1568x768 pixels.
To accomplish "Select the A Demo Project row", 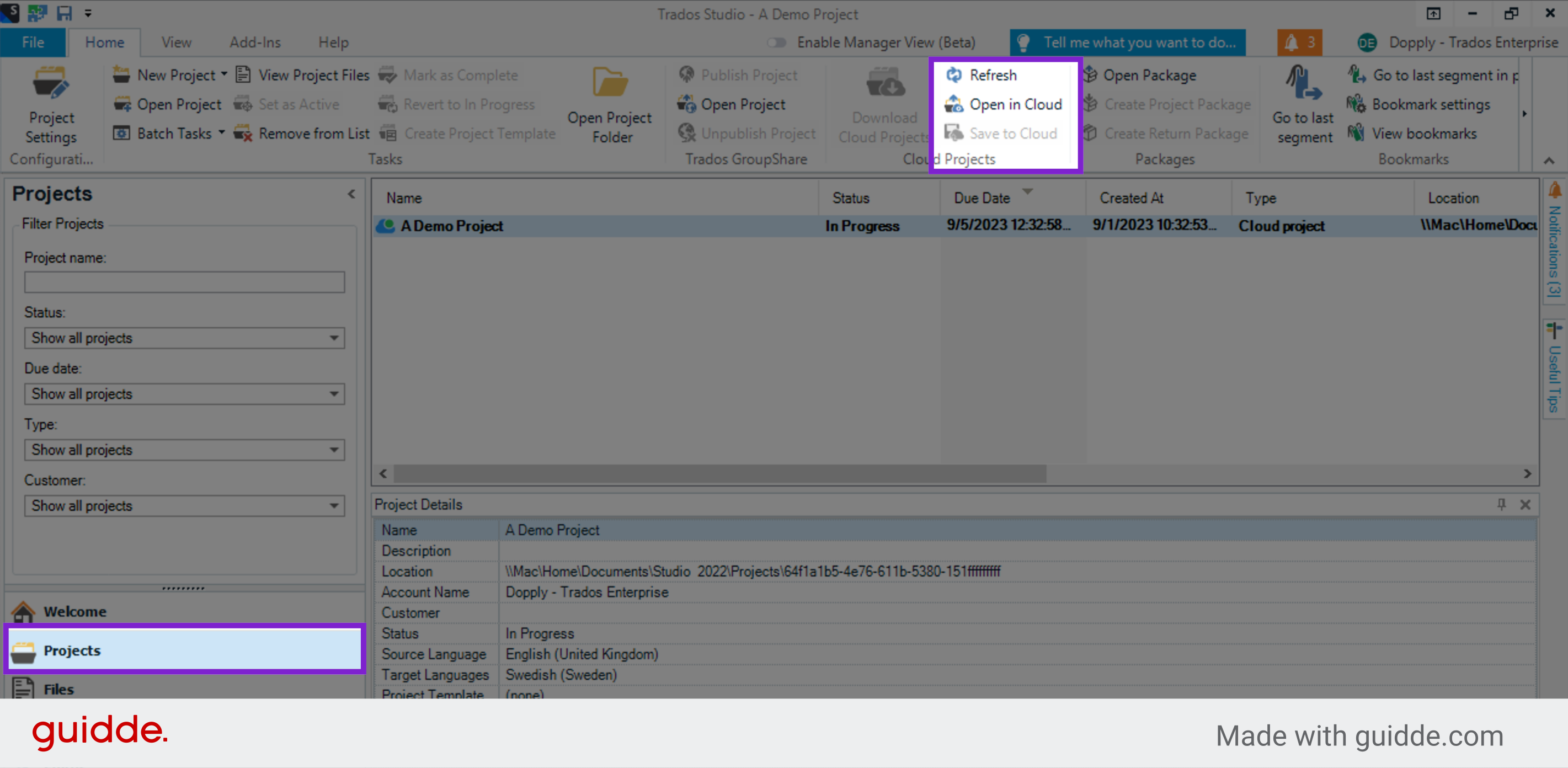I will [956, 226].
